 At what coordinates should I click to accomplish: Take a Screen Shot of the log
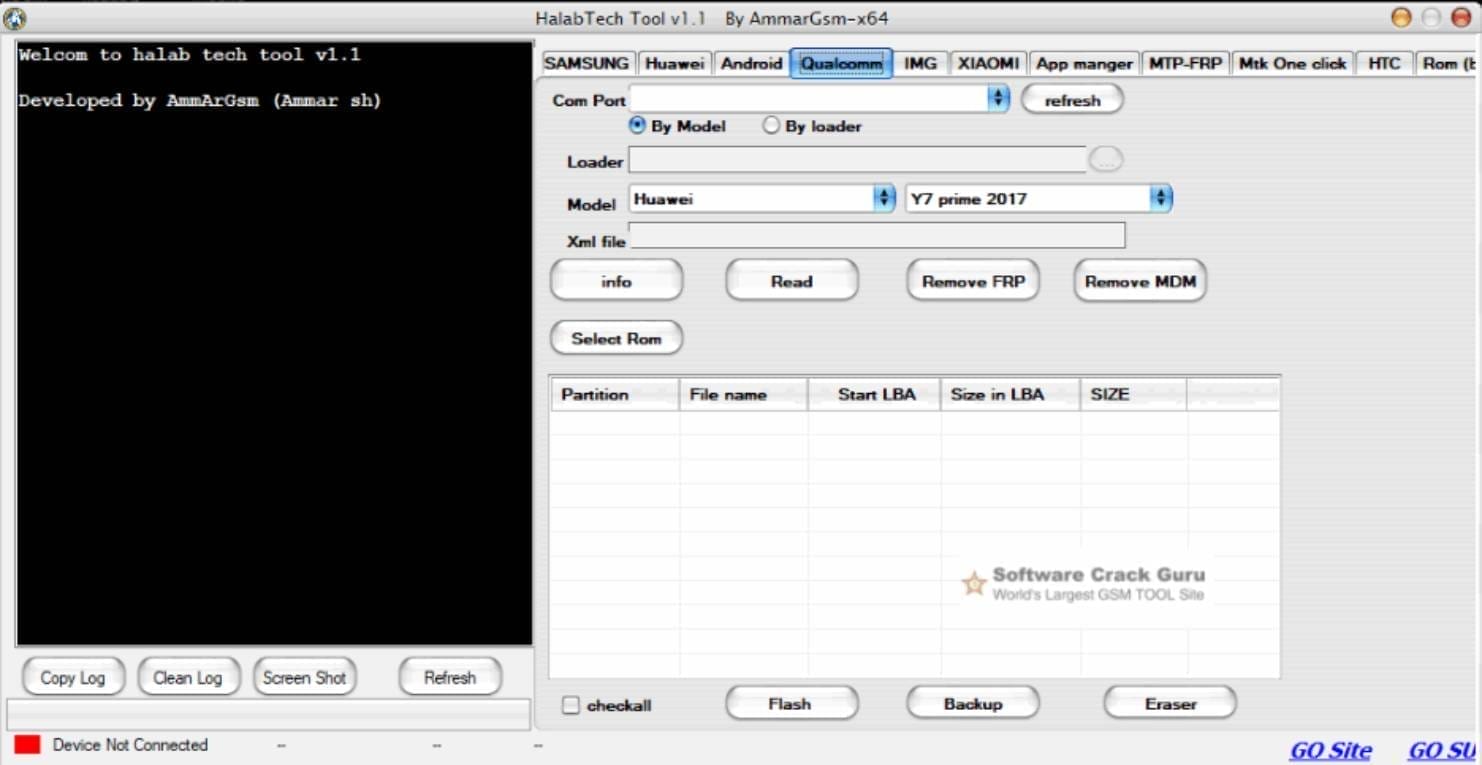tap(304, 677)
